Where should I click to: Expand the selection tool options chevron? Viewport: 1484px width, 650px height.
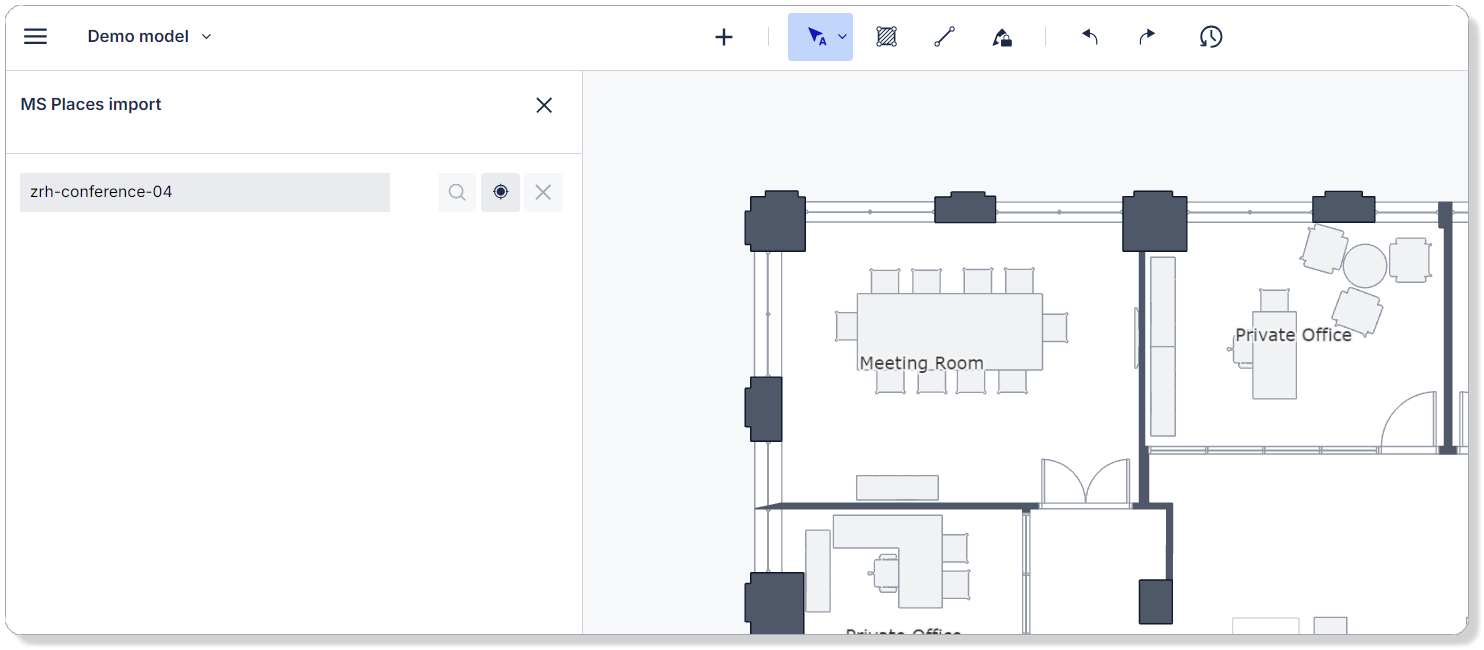click(841, 37)
